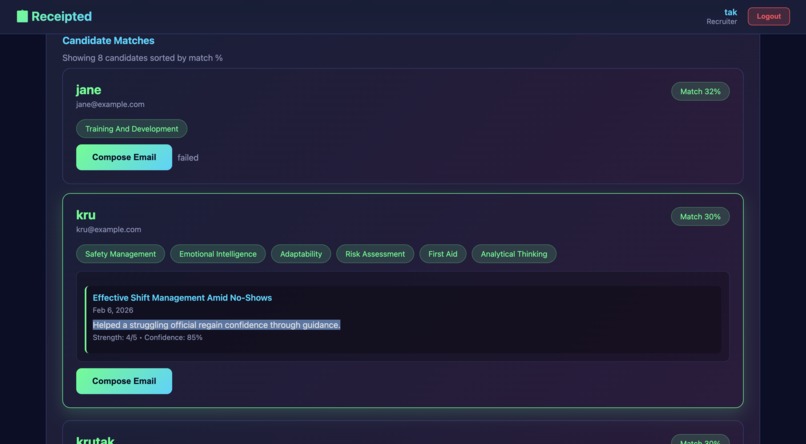Open 'Effective Shift Management Amid No-Shows' entry

(182, 298)
